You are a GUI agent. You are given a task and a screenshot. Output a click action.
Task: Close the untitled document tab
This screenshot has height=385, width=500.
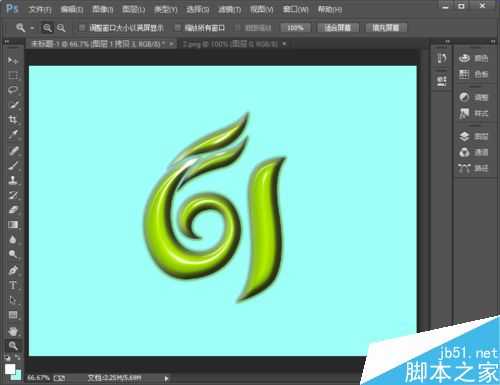click(172, 44)
